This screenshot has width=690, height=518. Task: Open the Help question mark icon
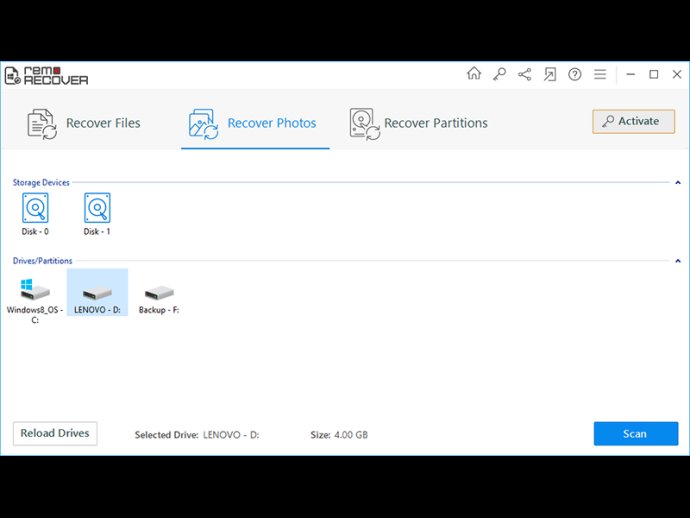[575, 74]
